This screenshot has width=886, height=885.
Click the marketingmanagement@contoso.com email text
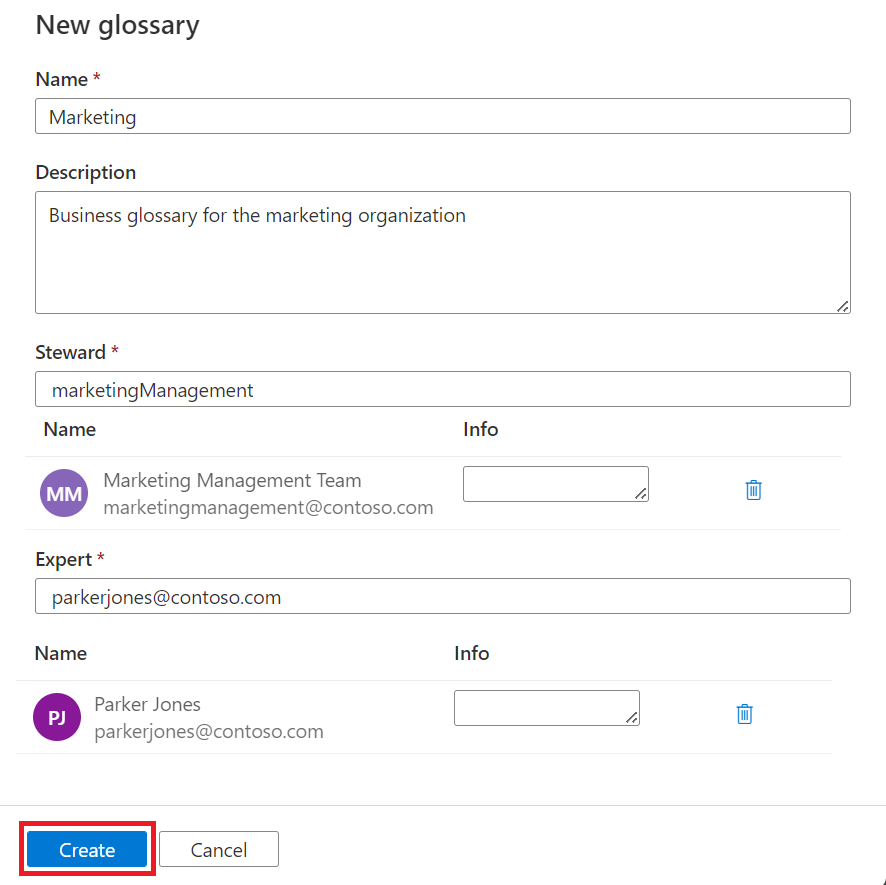click(x=268, y=507)
